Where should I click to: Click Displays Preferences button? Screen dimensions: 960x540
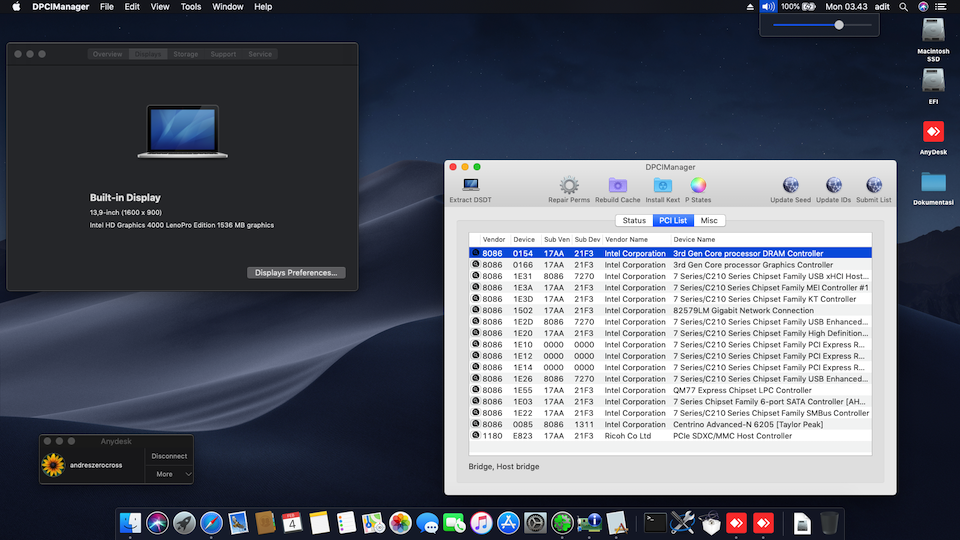[296, 272]
